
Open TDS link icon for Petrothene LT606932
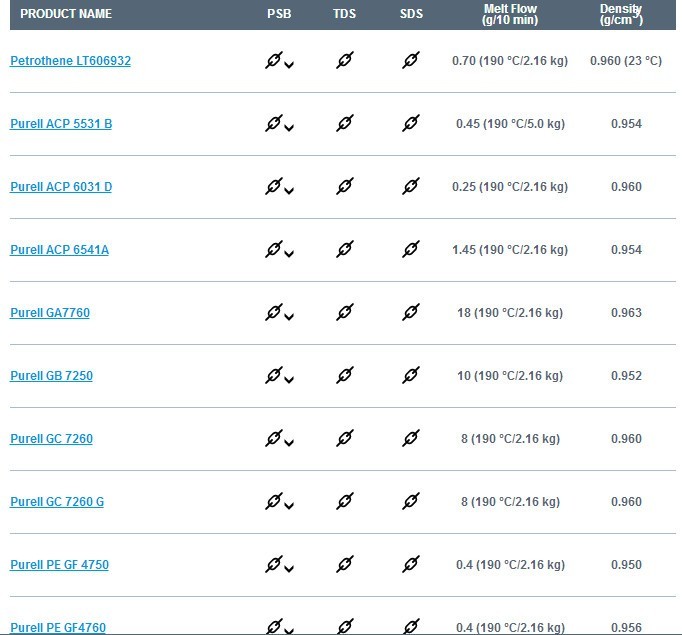344,60
